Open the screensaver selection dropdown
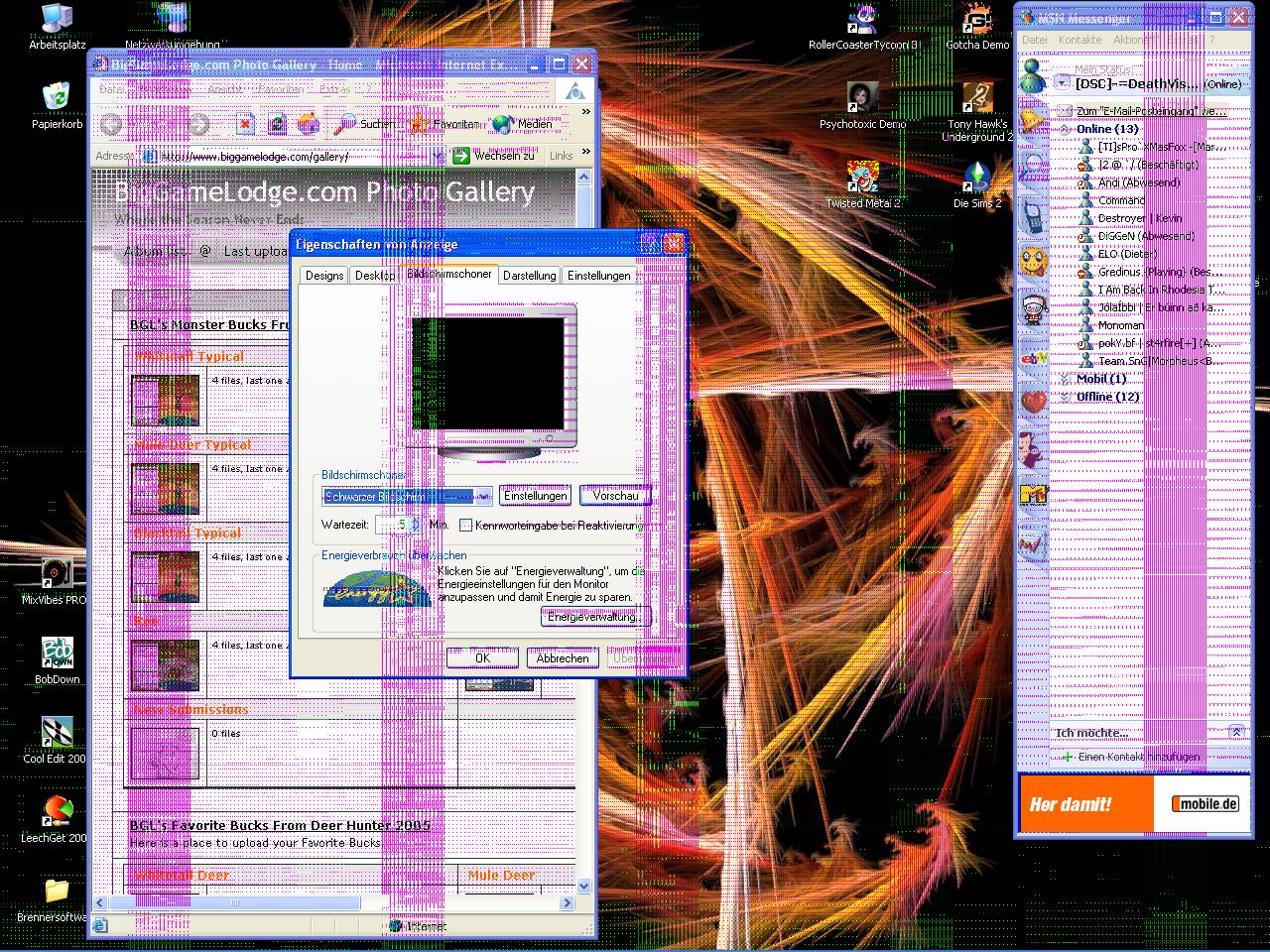Screen dimensions: 1270x952 pos(483,496)
